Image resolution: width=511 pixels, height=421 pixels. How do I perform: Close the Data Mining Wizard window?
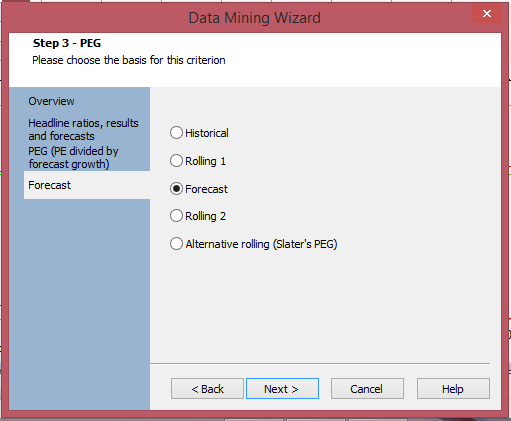487,14
